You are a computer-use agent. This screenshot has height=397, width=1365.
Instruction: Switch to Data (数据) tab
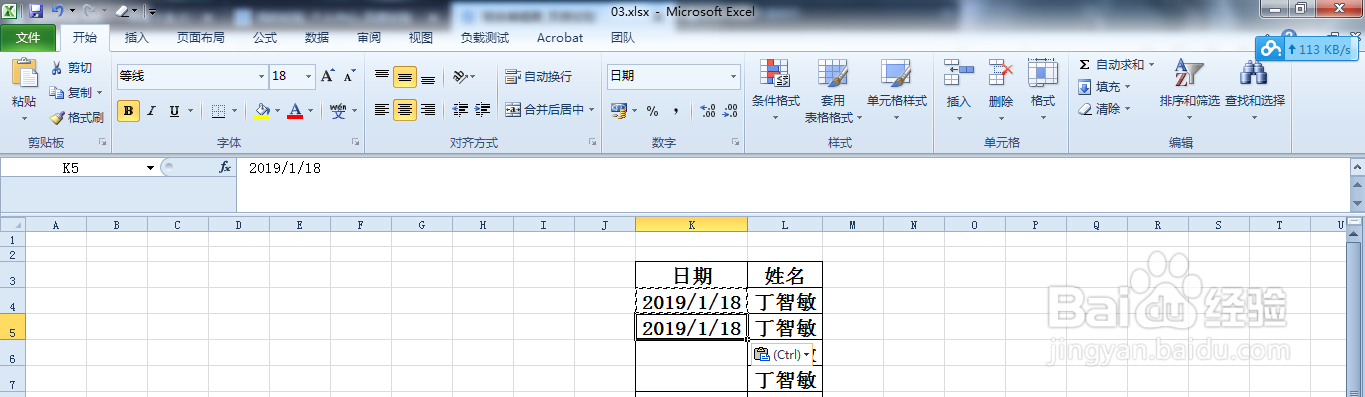[317, 38]
